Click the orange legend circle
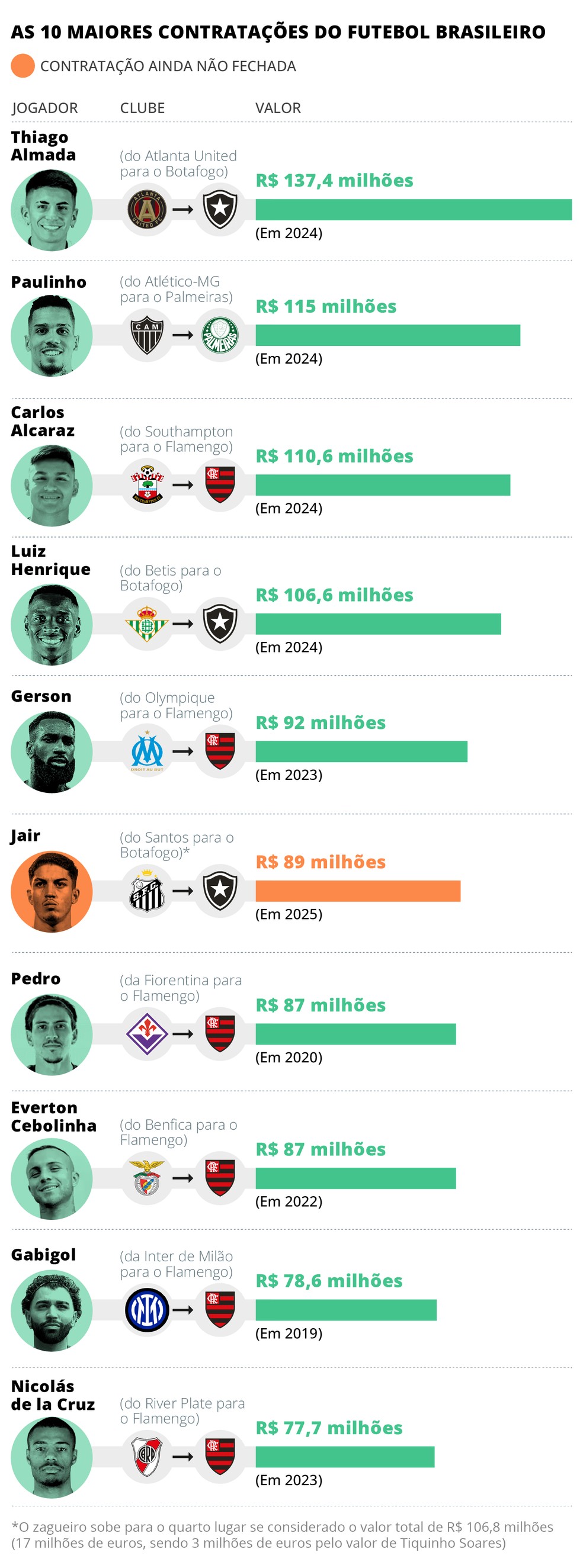 point(23,66)
